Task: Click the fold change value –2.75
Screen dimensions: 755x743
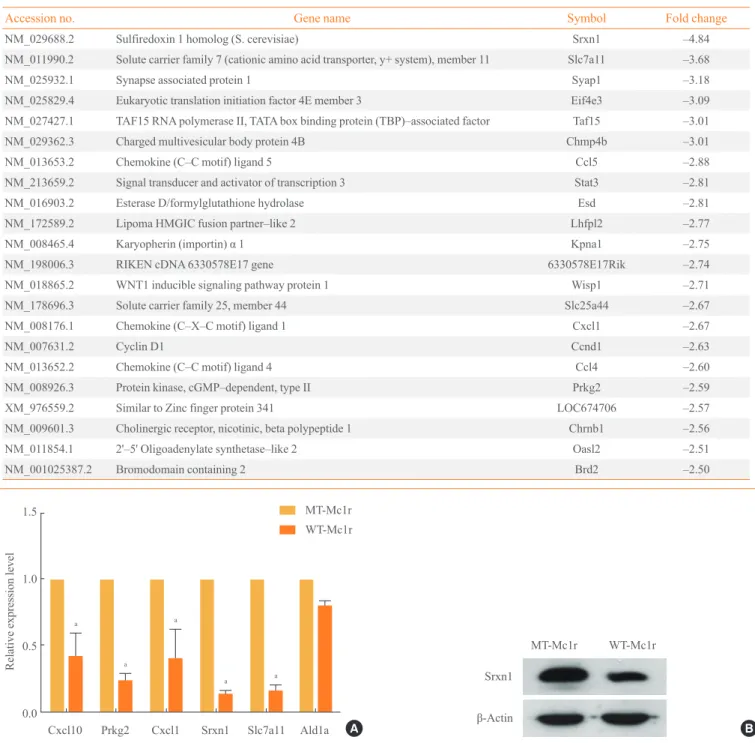Action: 696,244
